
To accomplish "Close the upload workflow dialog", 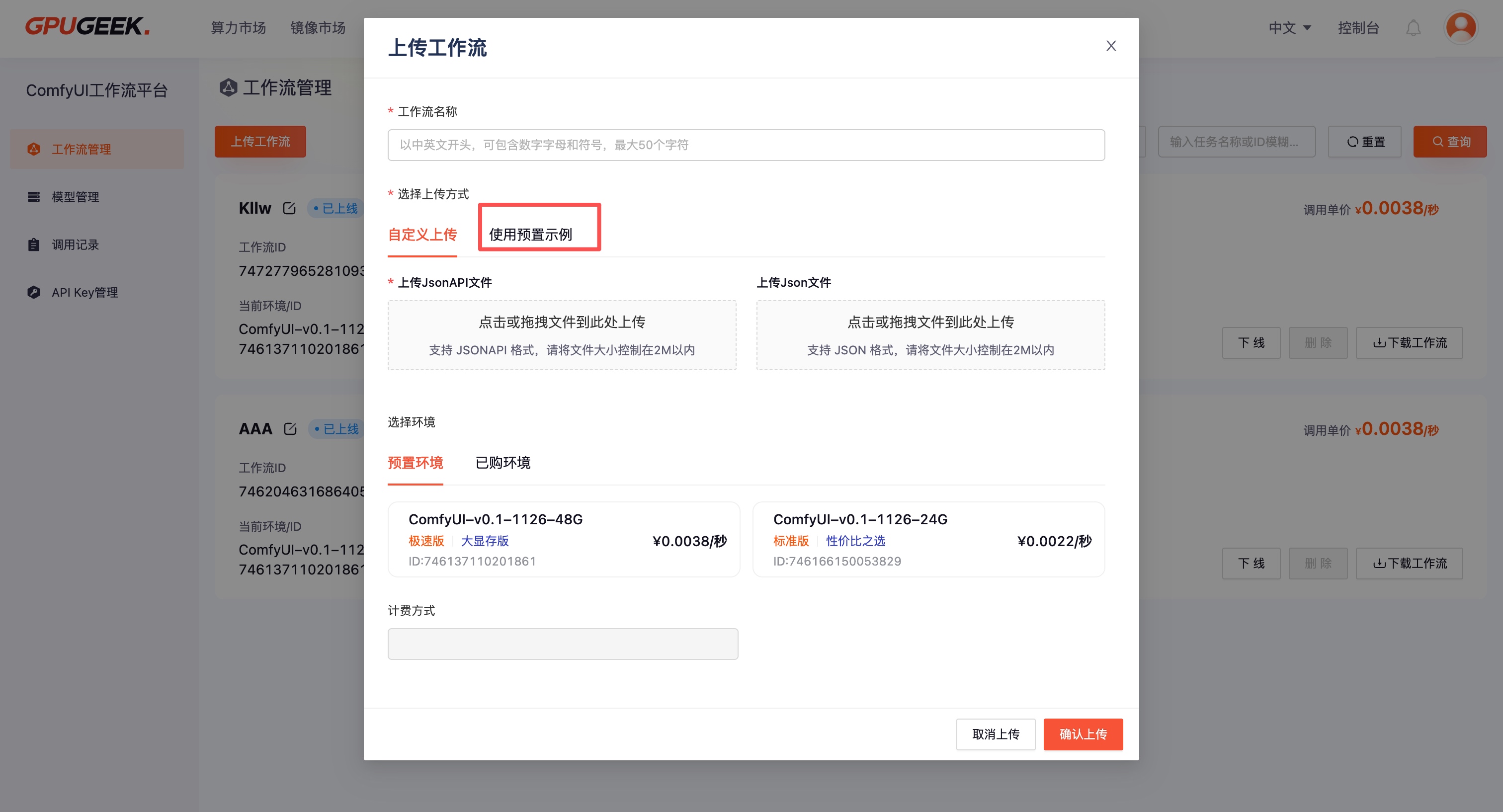I will pyautogui.click(x=1110, y=46).
